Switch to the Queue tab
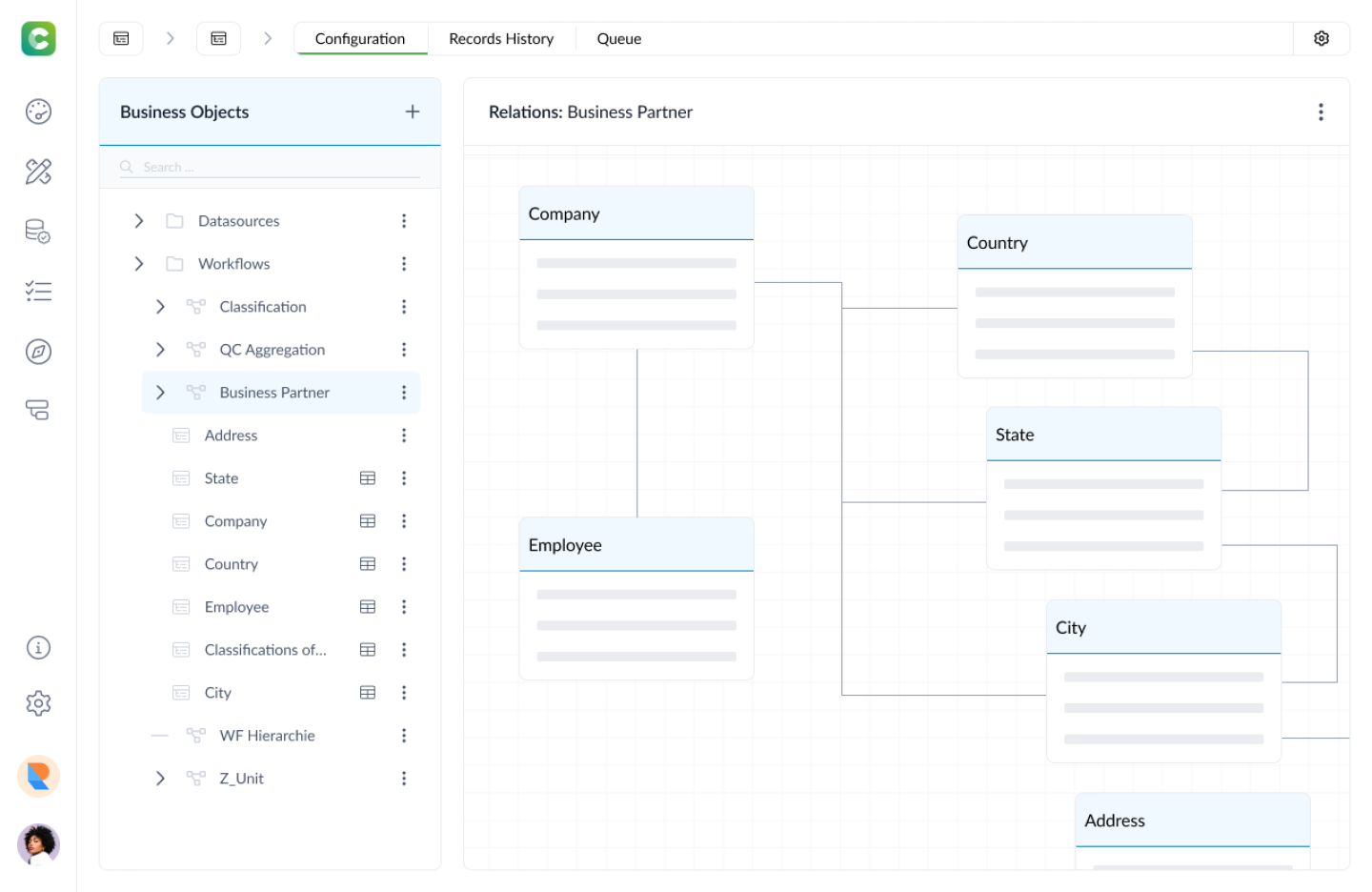Screen dimensions: 1372x892 coord(619,39)
